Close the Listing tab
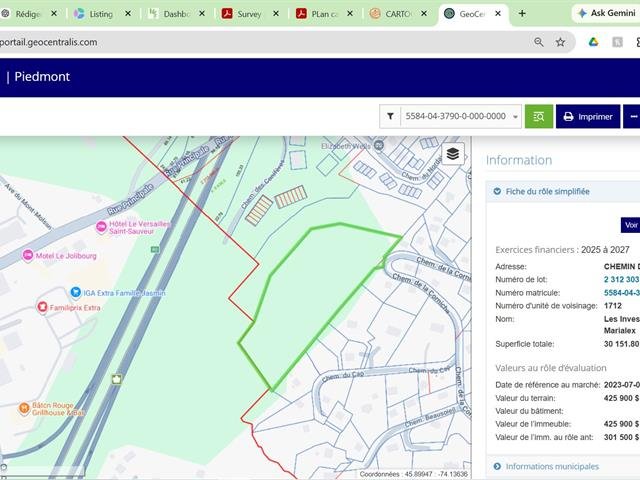The width and height of the screenshot is (640, 480). 128,13
